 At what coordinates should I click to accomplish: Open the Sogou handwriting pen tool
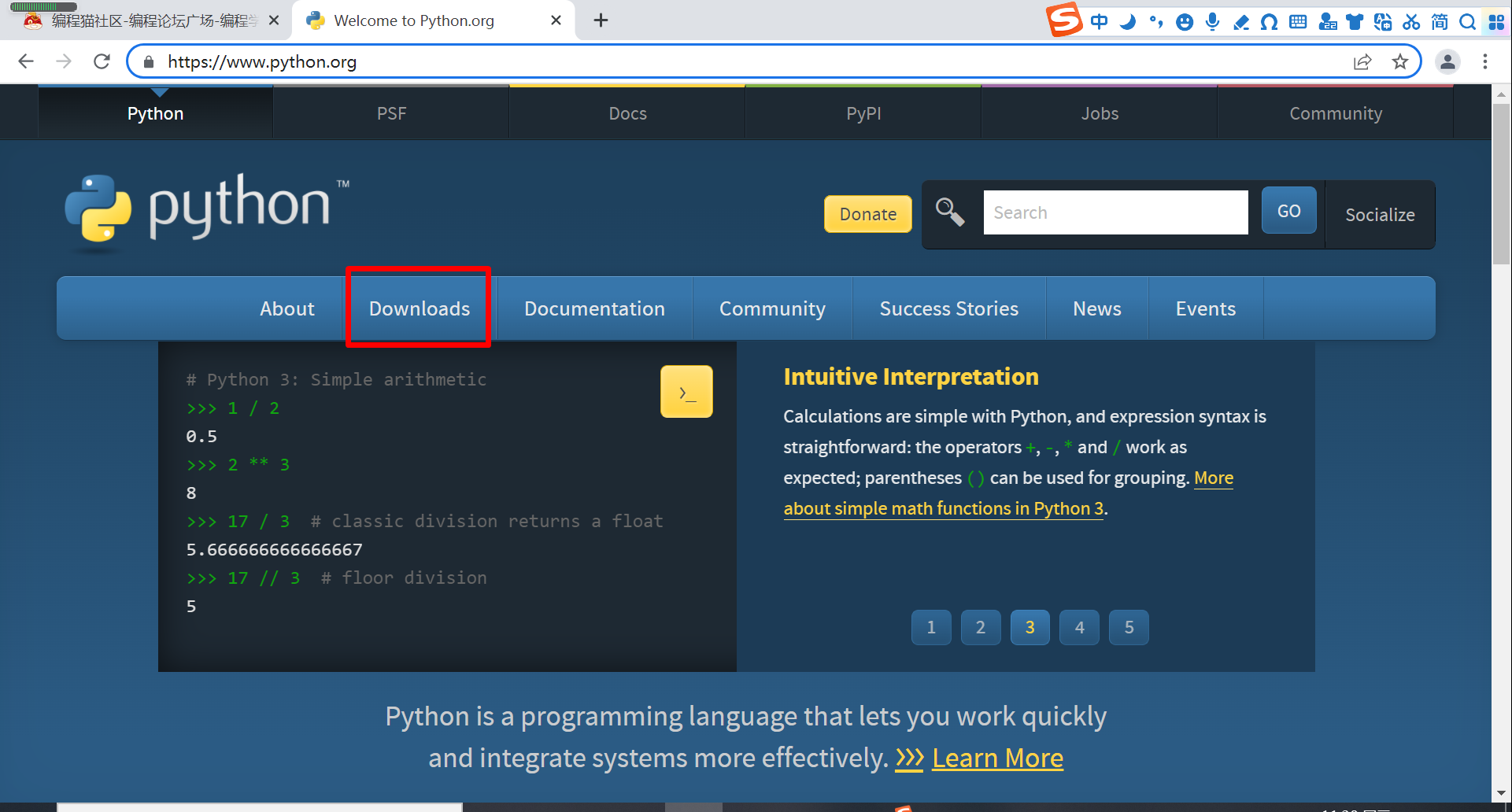coord(1241,22)
